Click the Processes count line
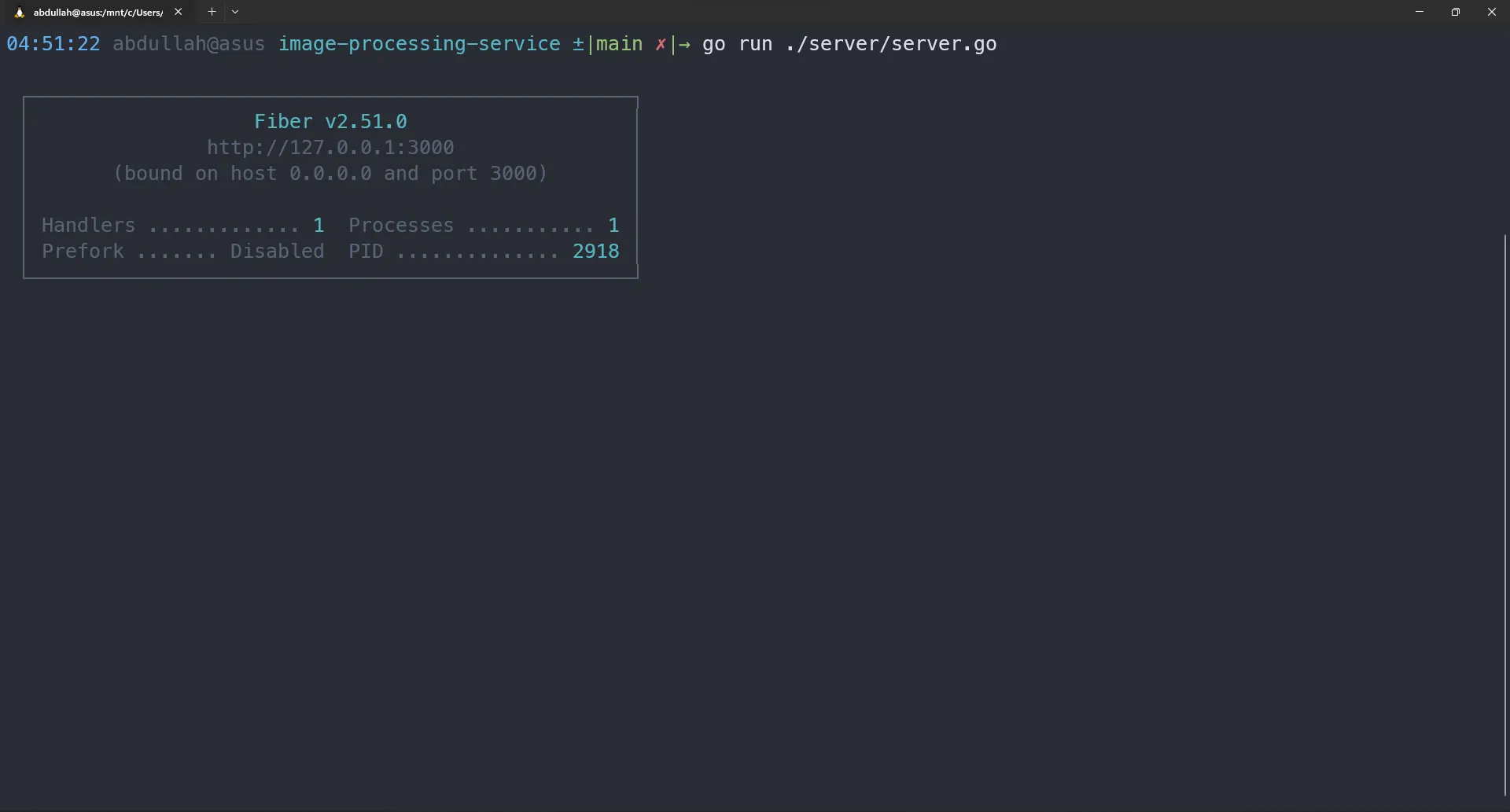Image resolution: width=1510 pixels, height=812 pixels. click(x=482, y=225)
